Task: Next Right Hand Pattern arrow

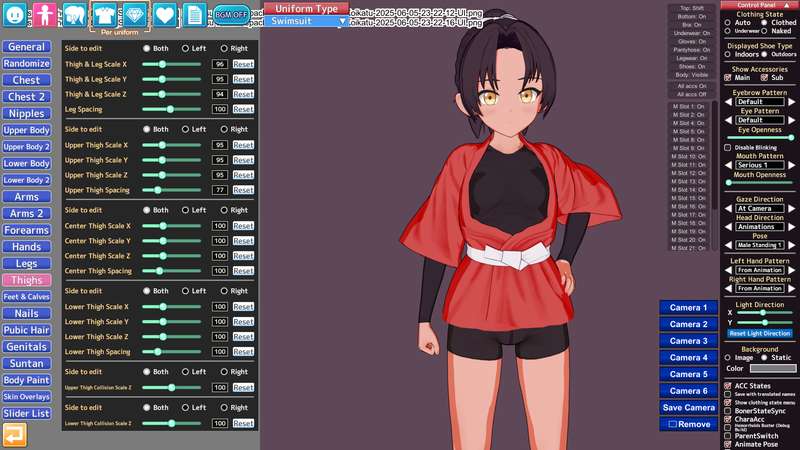Action: [791, 288]
